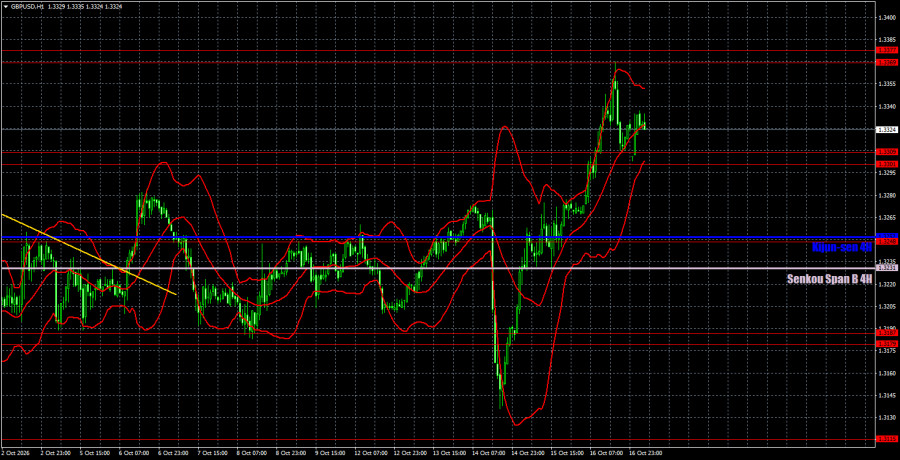
Task: Click the 1.3145 price scale value
Action: [887, 396]
